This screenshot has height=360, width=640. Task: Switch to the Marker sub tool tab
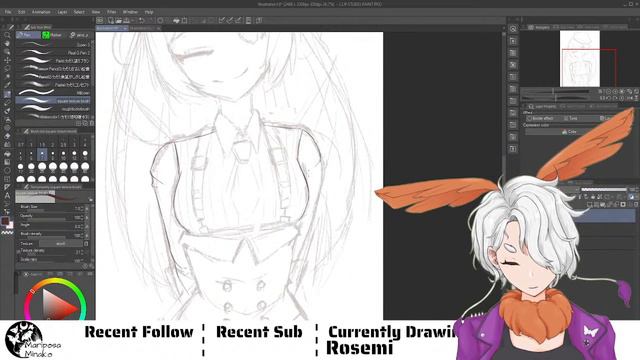(x=52, y=35)
